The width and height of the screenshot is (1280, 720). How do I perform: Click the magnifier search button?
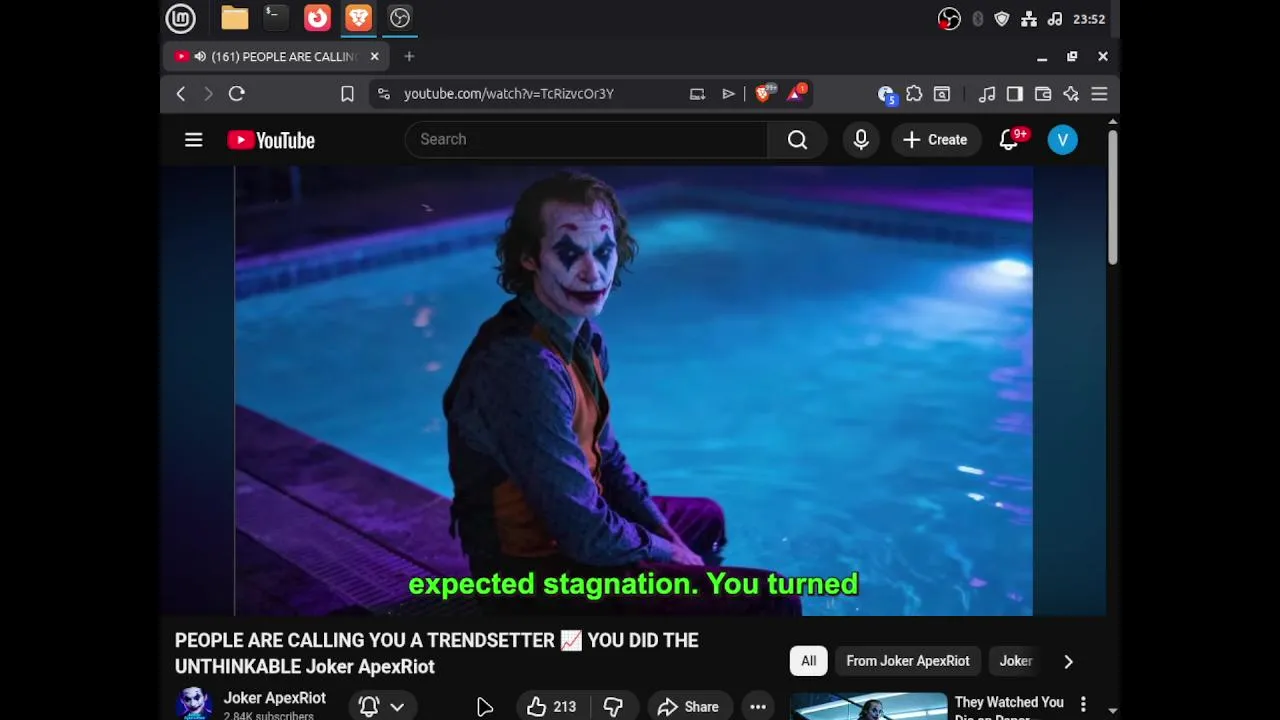797,140
